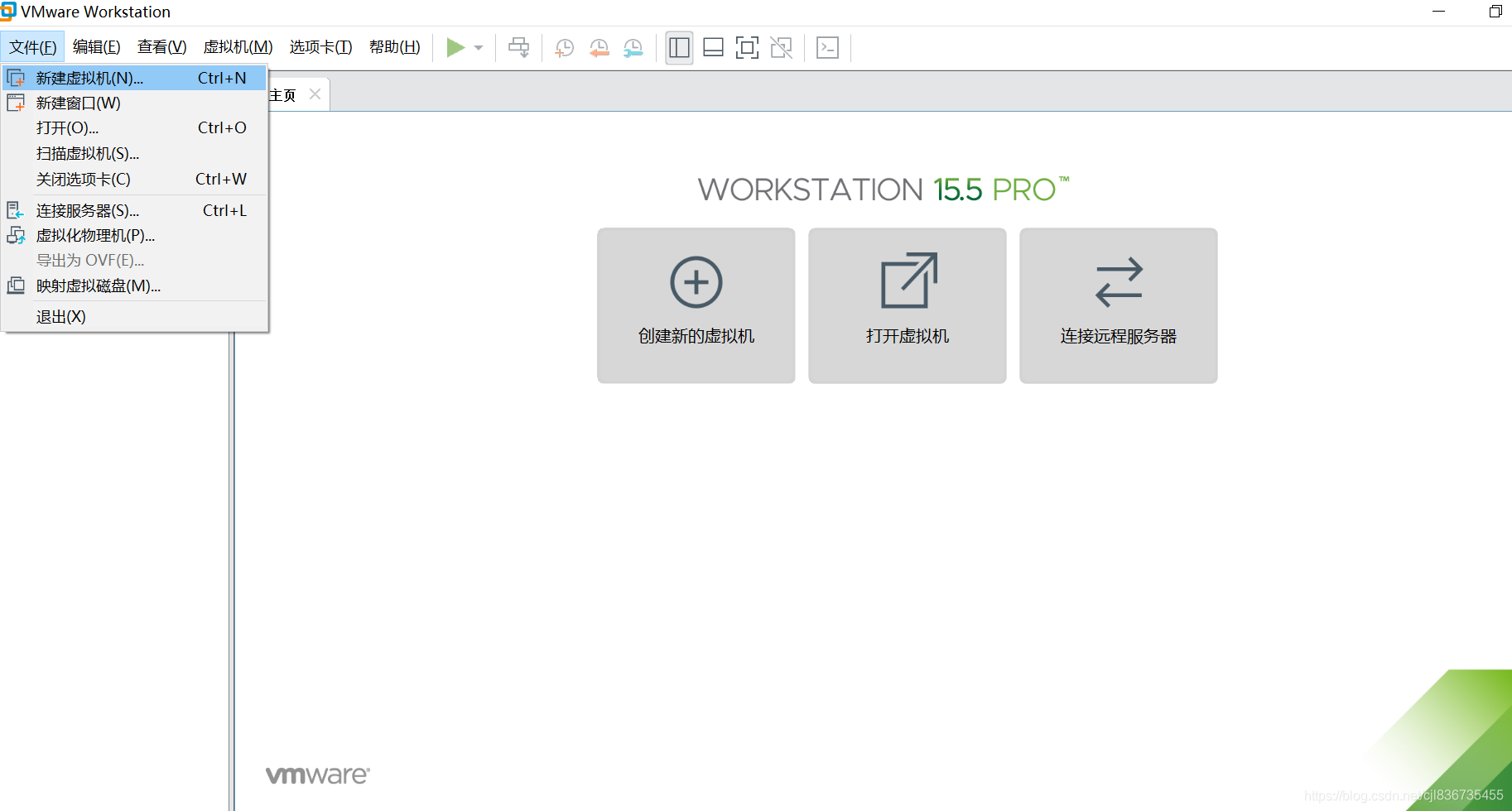Open the snapshot manager toolbar icon
This screenshot has width=1512, height=811.
633,48
